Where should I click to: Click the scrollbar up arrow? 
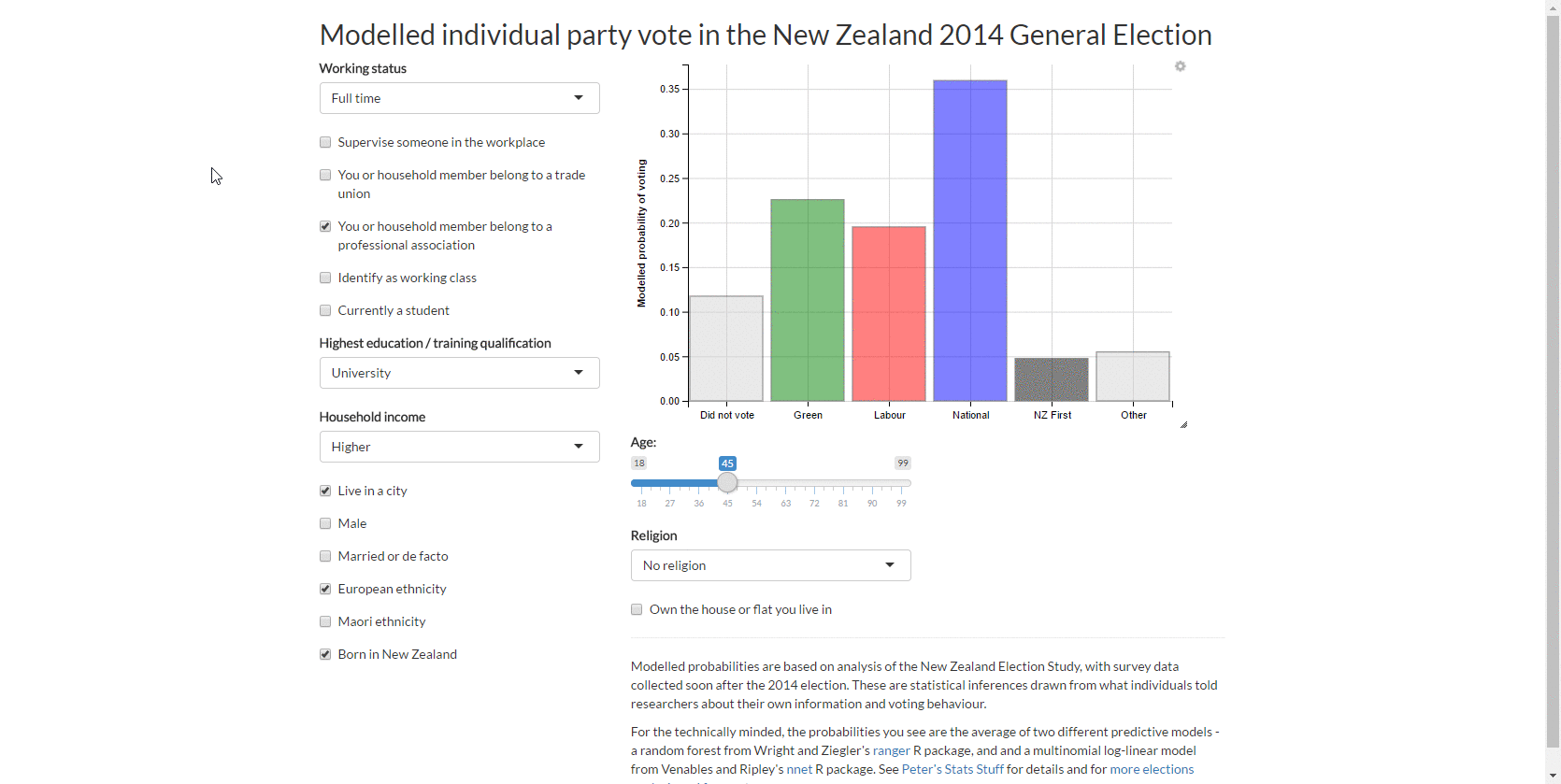tap(1553, 7)
